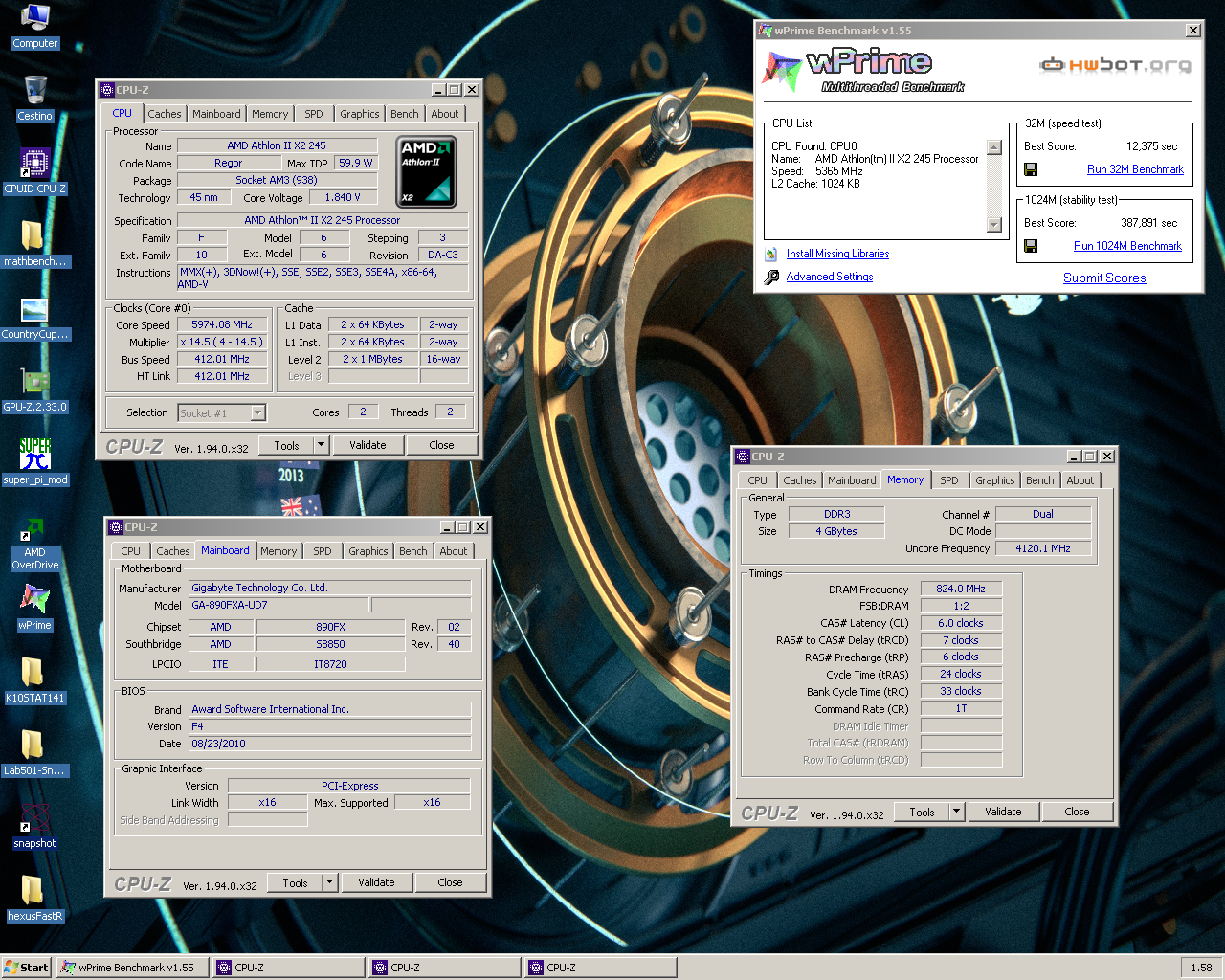This screenshot has width=1225, height=980.
Task: Click the Close button in the Memory window
Action: (x=1077, y=812)
